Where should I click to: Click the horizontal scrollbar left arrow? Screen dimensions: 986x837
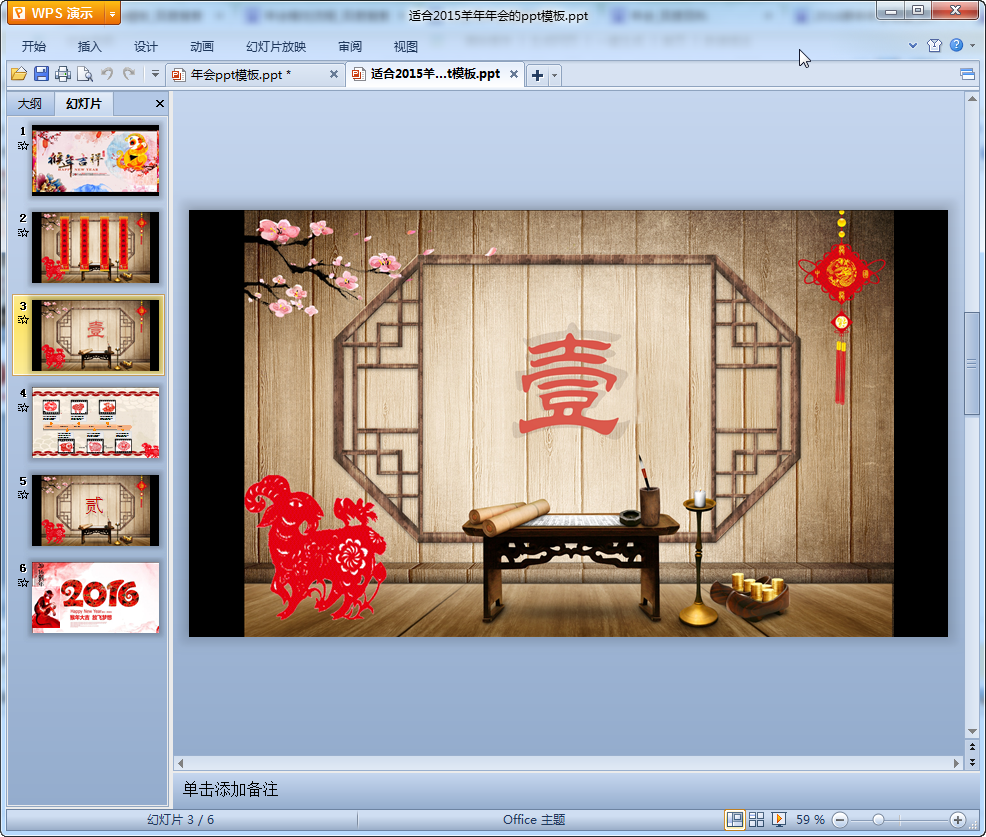(x=180, y=763)
